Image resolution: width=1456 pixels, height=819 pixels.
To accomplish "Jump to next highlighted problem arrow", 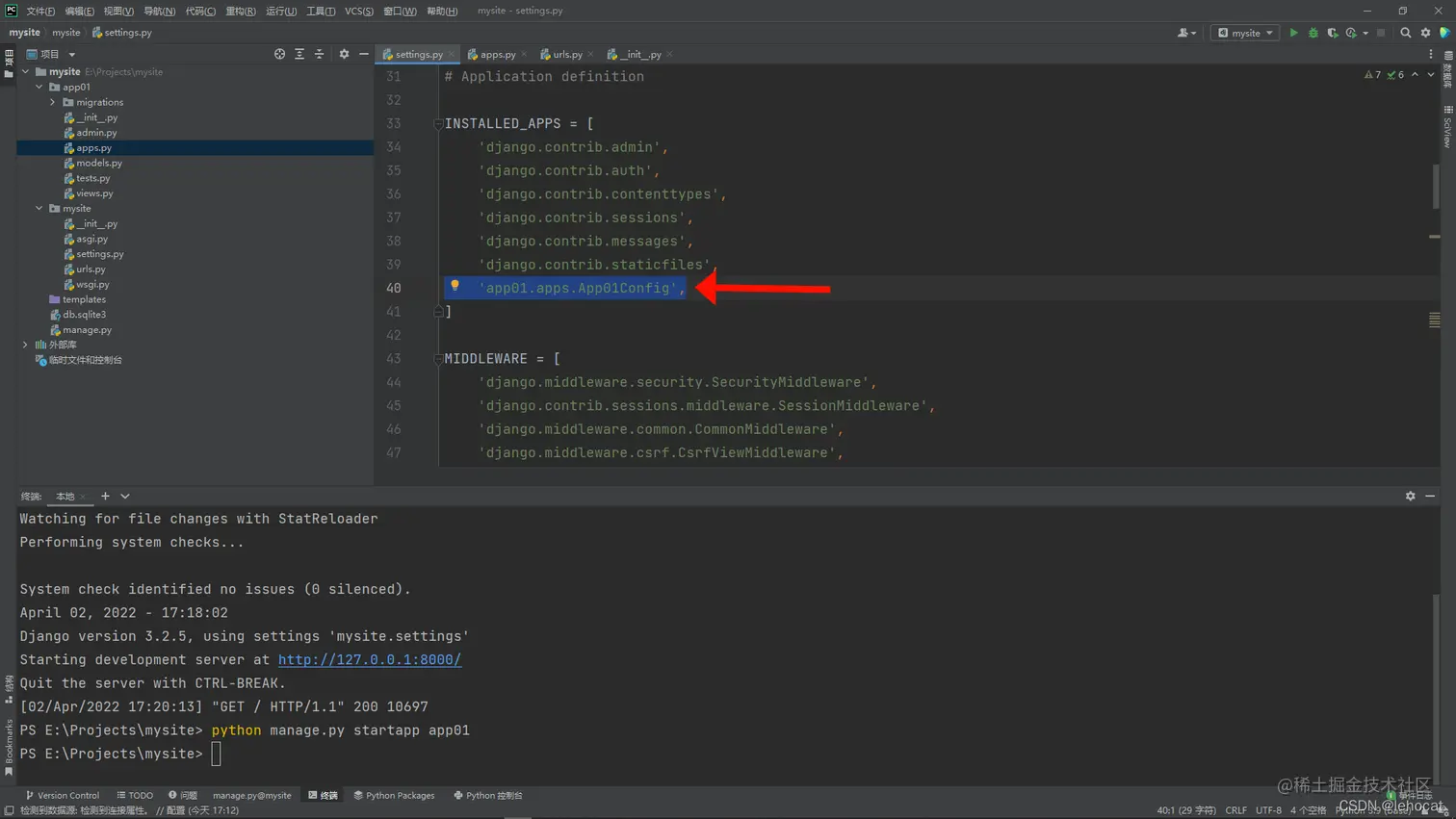I will coord(1431,75).
